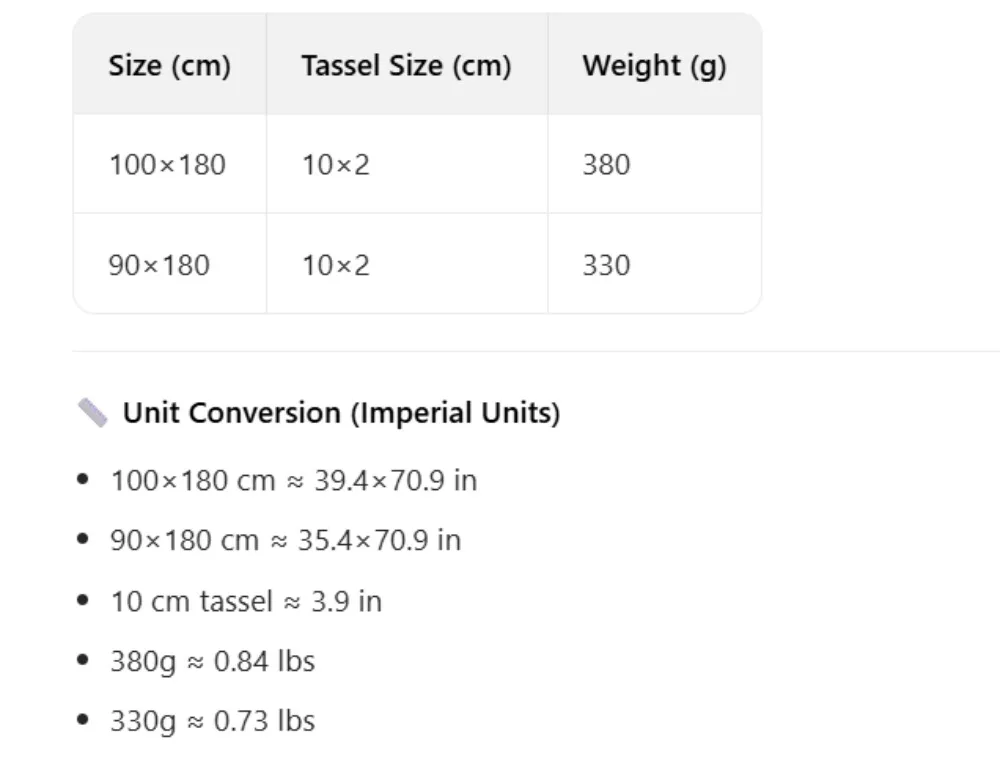Image resolution: width=1000 pixels, height=778 pixels.
Task: Click the bullet before 380g conversion
Action: click(x=82, y=660)
